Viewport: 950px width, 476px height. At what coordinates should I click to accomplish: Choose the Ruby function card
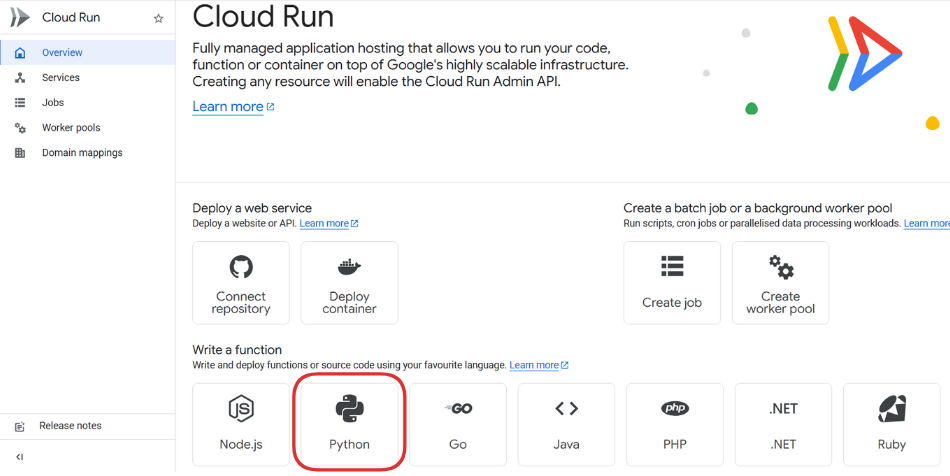tap(892, 425)
